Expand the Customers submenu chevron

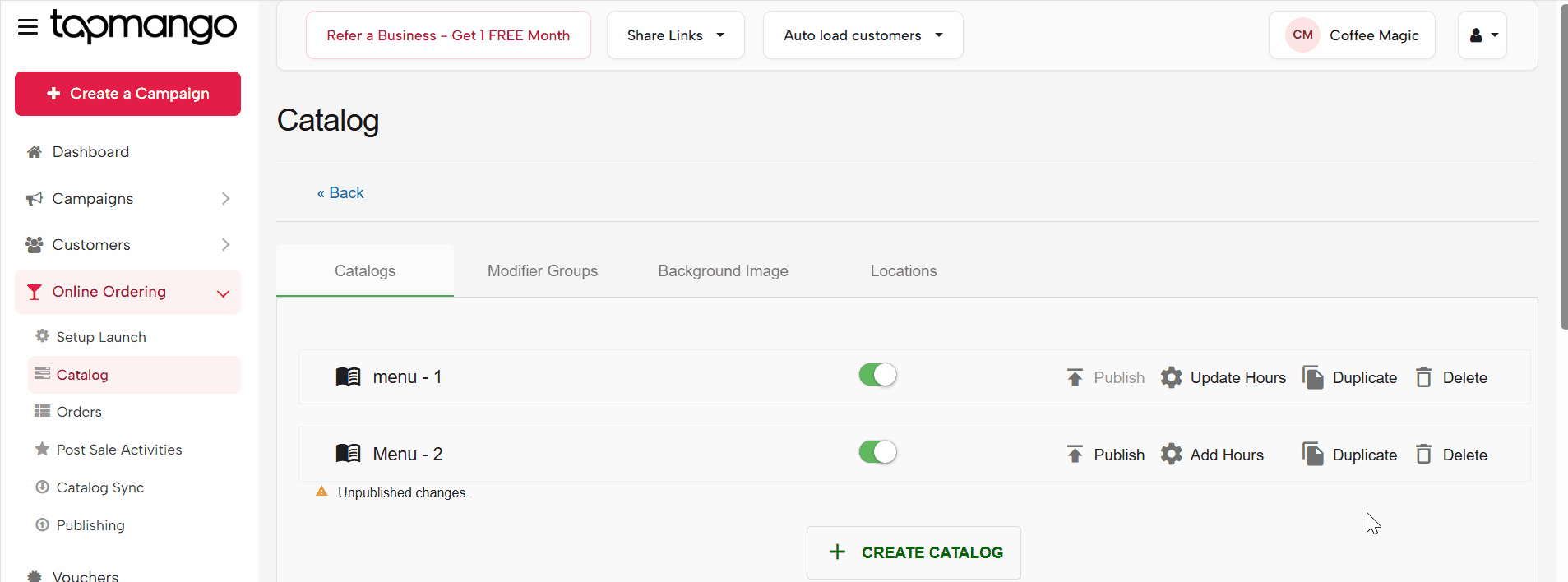[225, 245]
